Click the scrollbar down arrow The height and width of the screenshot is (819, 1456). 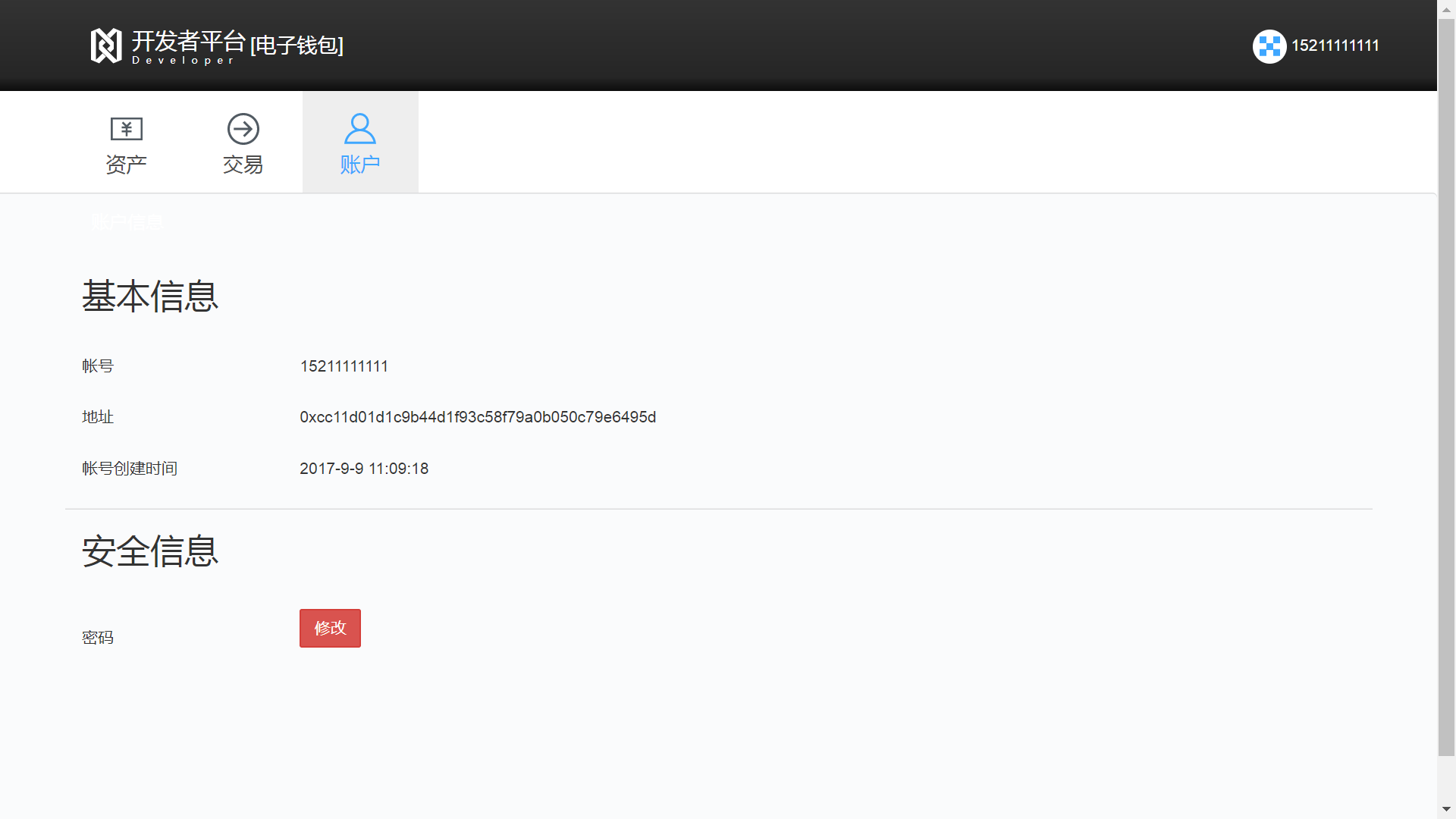(x=1446, y=809)
